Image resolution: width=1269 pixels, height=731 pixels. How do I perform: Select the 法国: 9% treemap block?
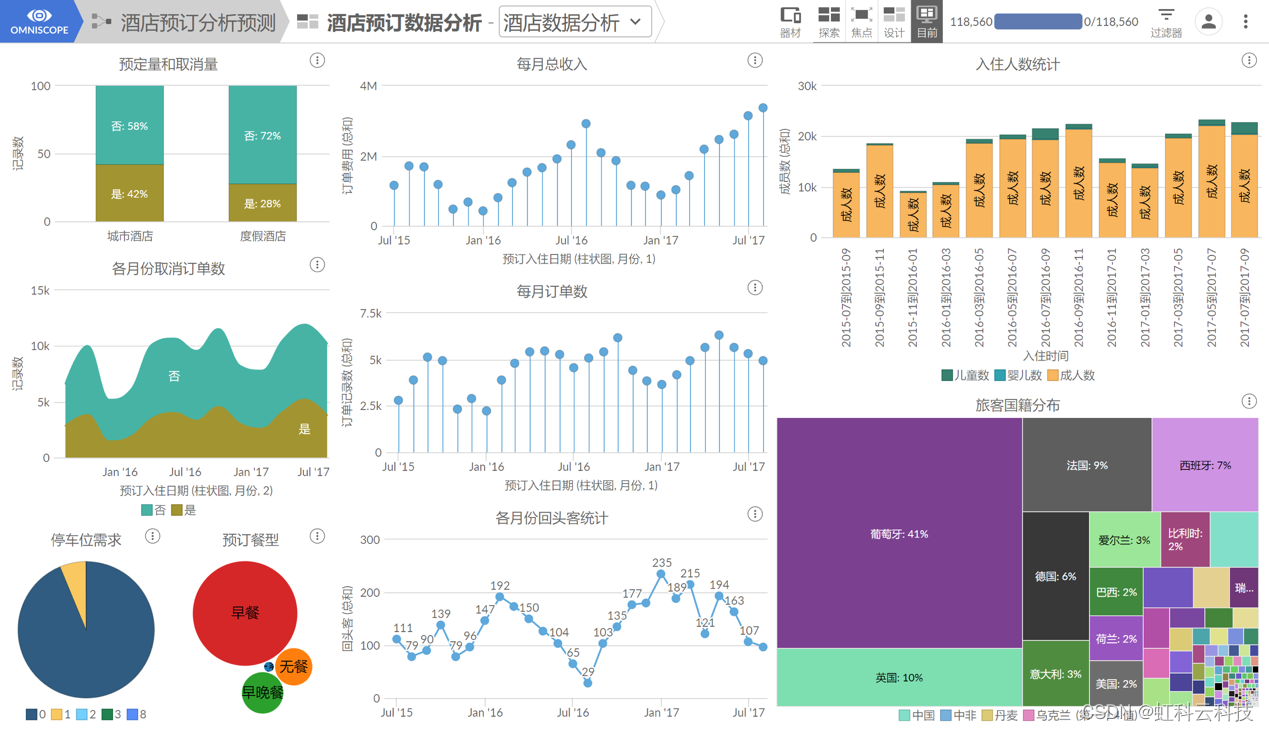pyautogui.click(x=1087, y=465)
